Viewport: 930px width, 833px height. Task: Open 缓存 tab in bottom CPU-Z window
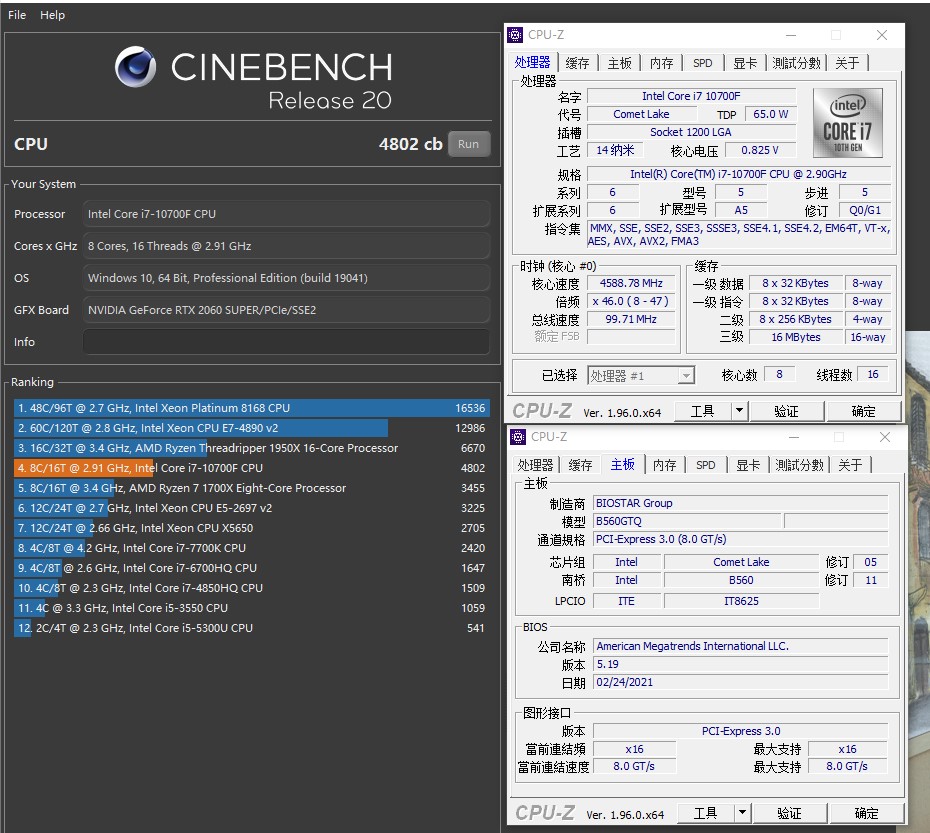point(580,465)
